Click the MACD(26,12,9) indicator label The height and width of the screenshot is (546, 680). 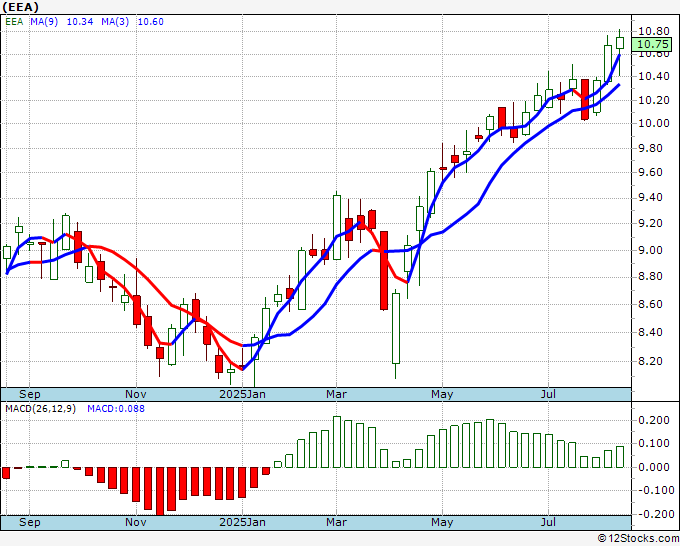tap(40, 409)
